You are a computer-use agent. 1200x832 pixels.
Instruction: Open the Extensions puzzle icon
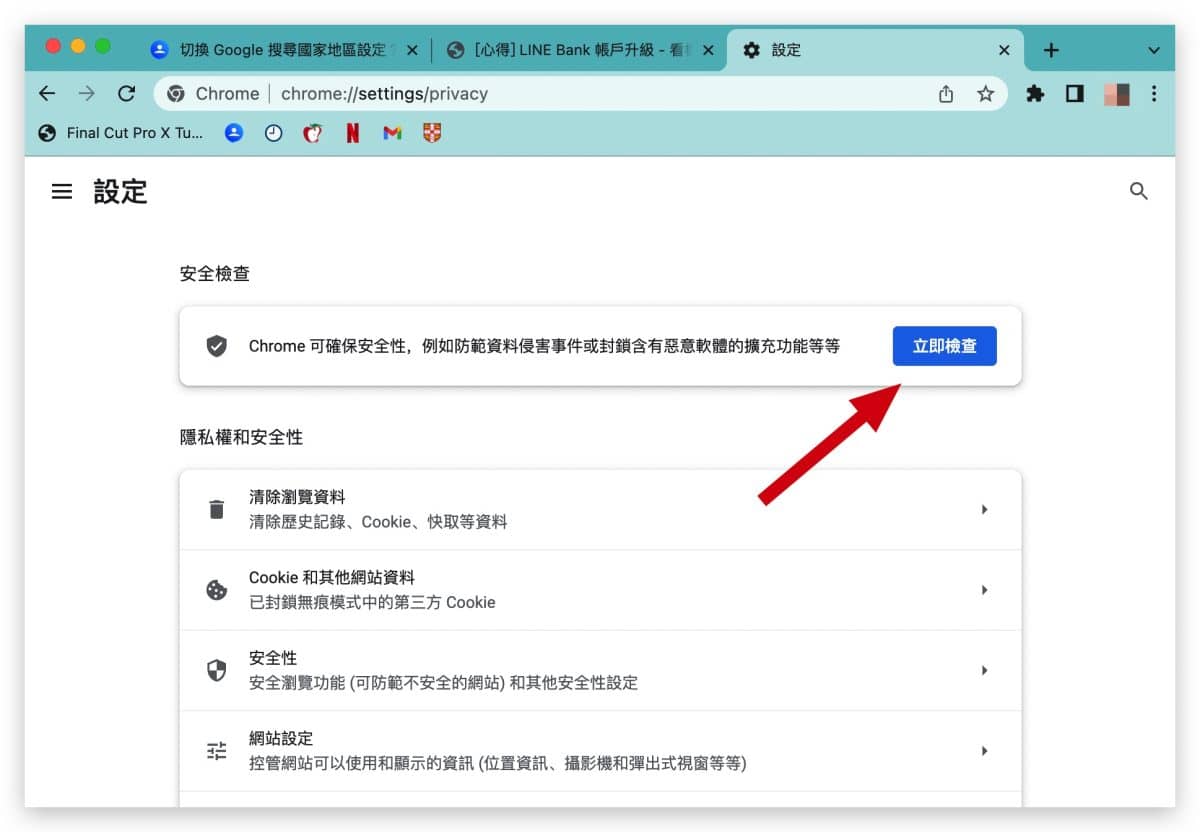tap(1035, 93)
